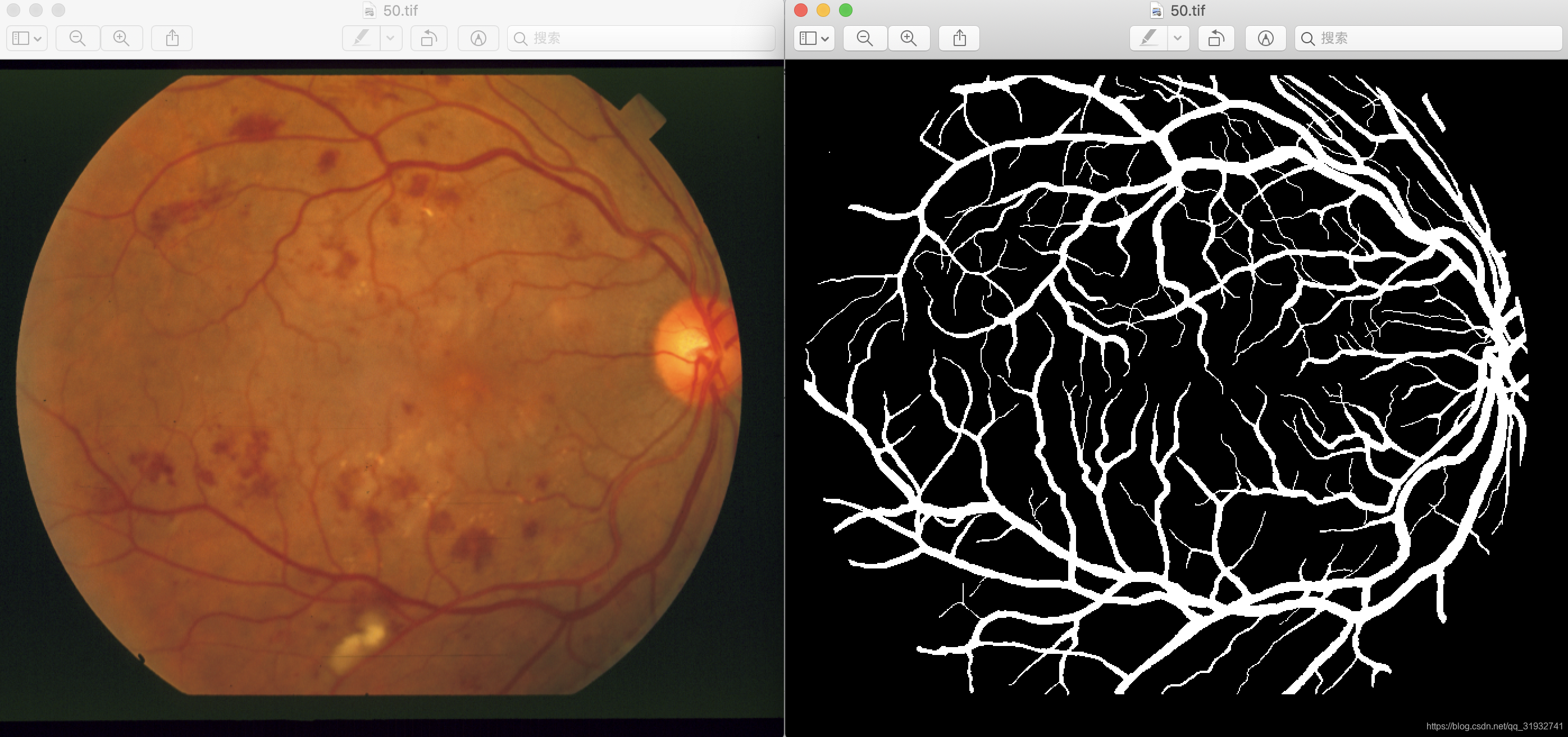Image resolution: width=1568 pixels, height=737 pixels.
Task: Expand highlight color dropdown in the right window
Action: click(1178, 38)
